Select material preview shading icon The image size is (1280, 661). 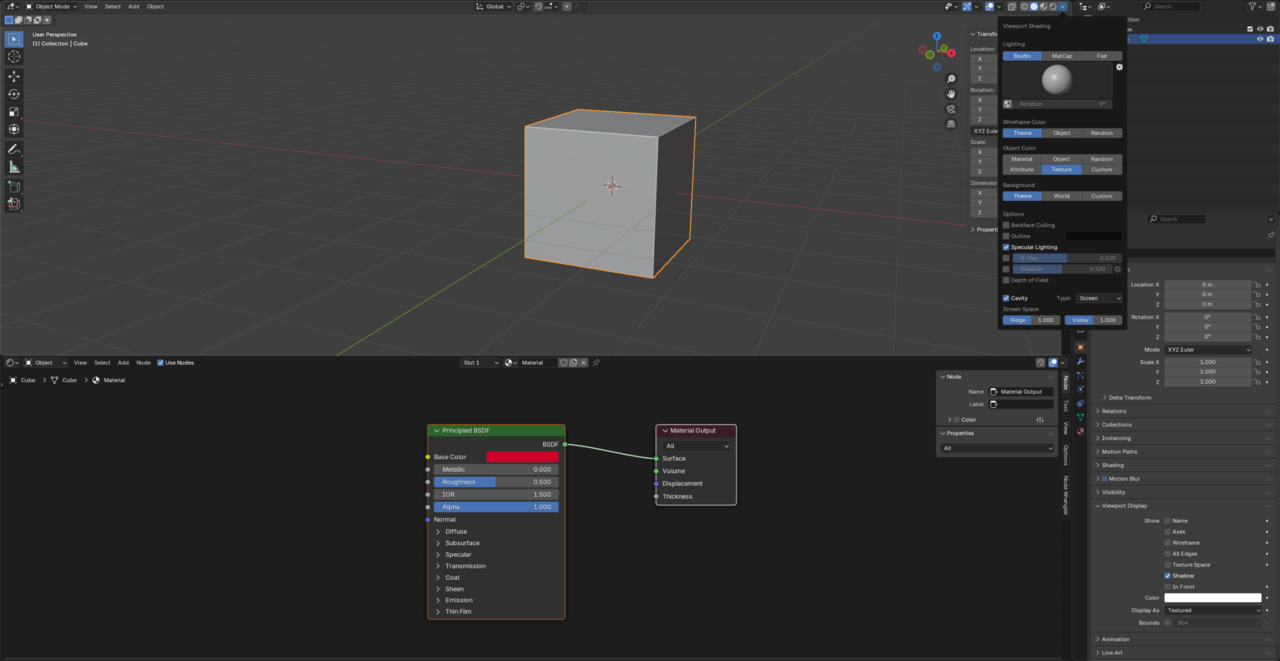click(x=1044, y=6)
